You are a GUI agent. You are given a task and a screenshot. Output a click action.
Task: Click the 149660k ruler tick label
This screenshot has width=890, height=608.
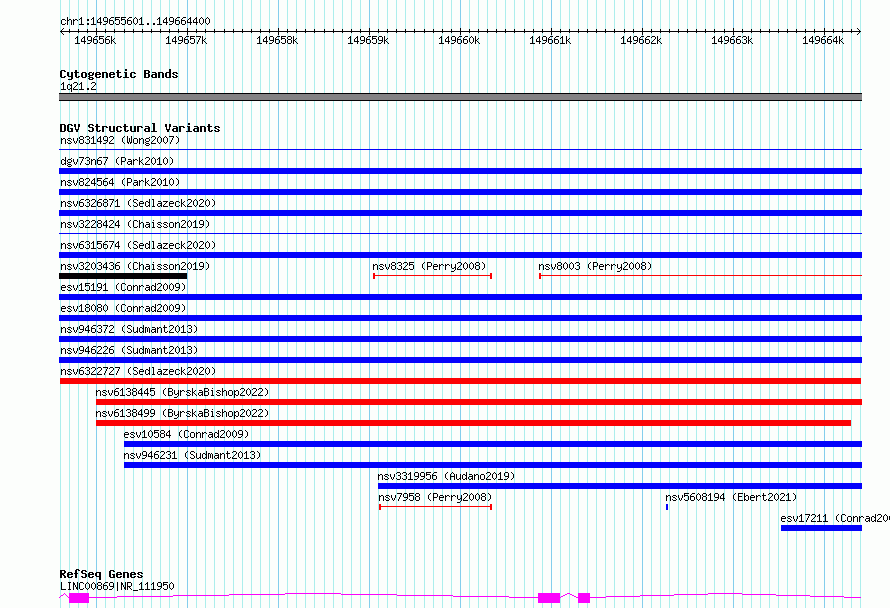459,40
